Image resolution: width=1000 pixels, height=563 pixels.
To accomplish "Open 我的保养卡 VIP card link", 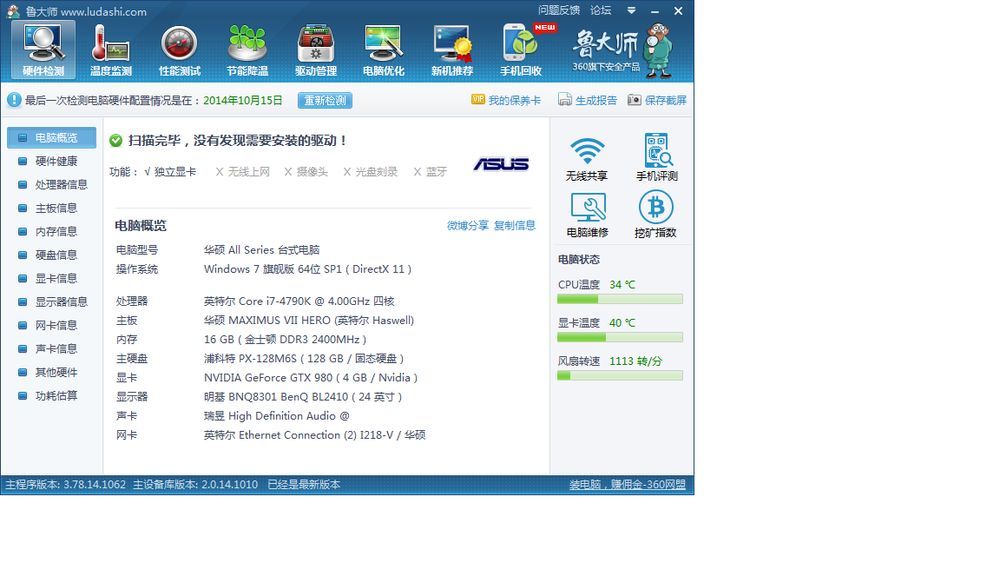I will pos(506,100).
